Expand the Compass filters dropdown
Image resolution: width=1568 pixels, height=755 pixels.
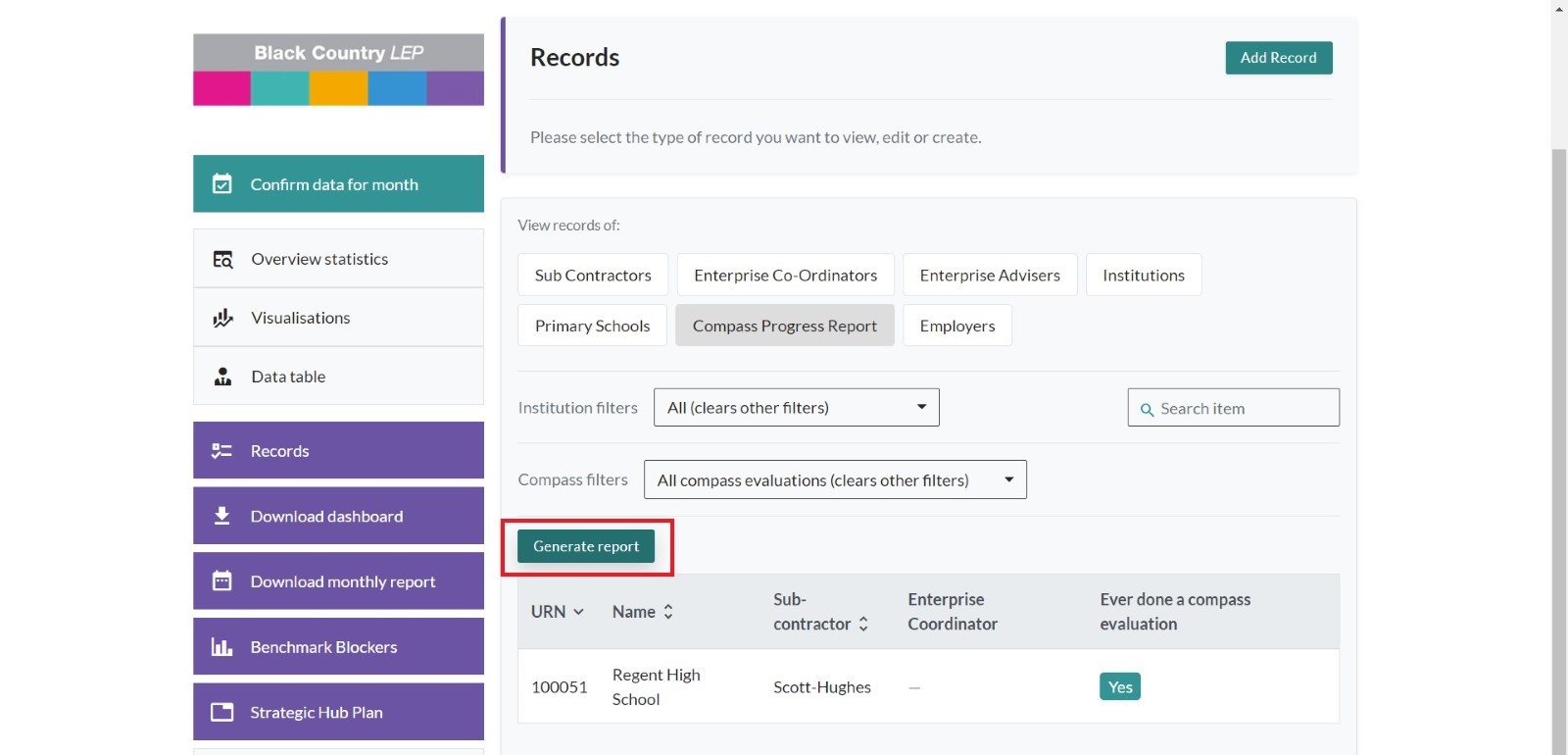tap(834, 480)
